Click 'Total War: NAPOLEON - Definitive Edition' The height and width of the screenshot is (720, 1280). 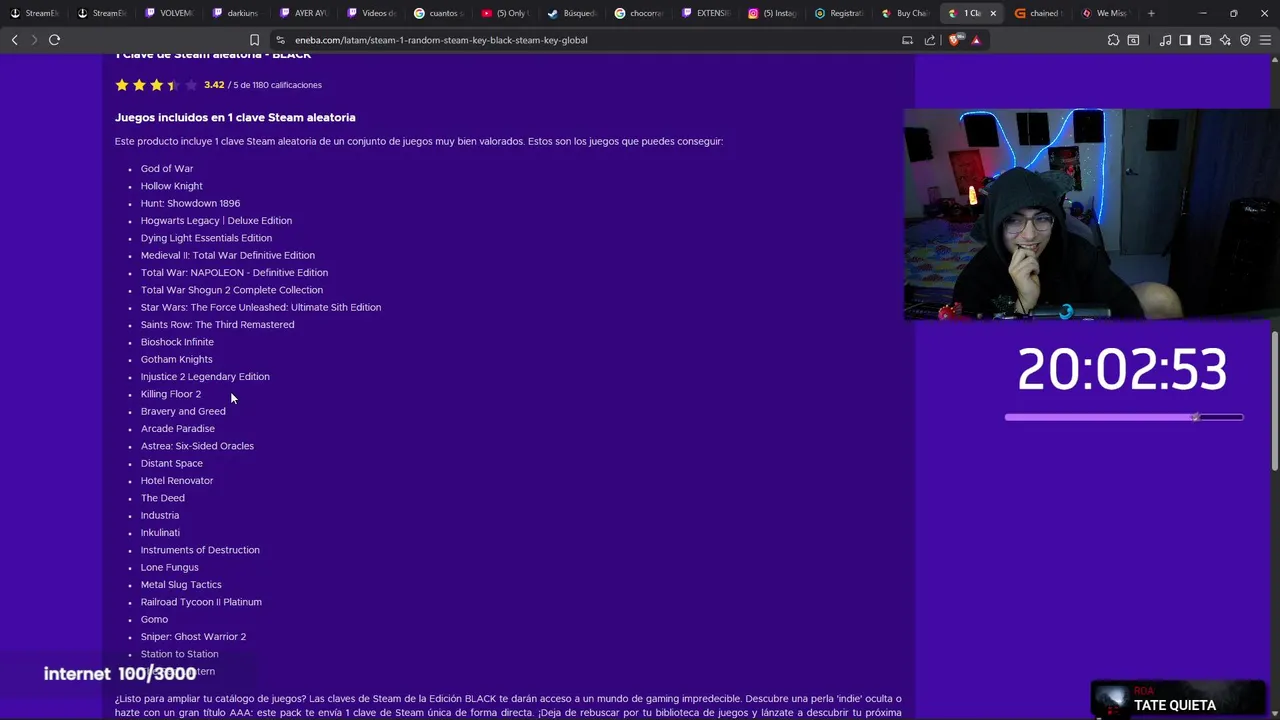(234, 273)
